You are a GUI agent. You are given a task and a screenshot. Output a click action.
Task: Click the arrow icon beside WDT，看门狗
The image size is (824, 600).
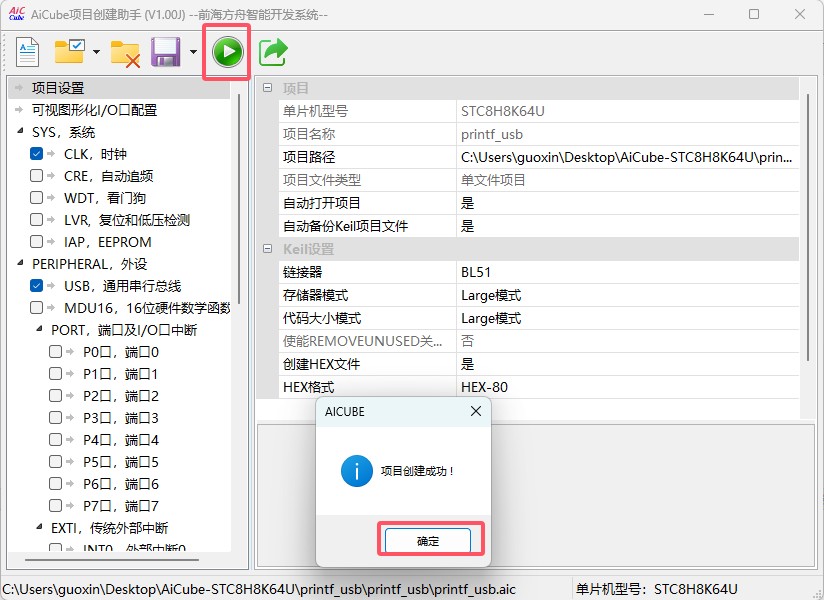tap(51, 198)
